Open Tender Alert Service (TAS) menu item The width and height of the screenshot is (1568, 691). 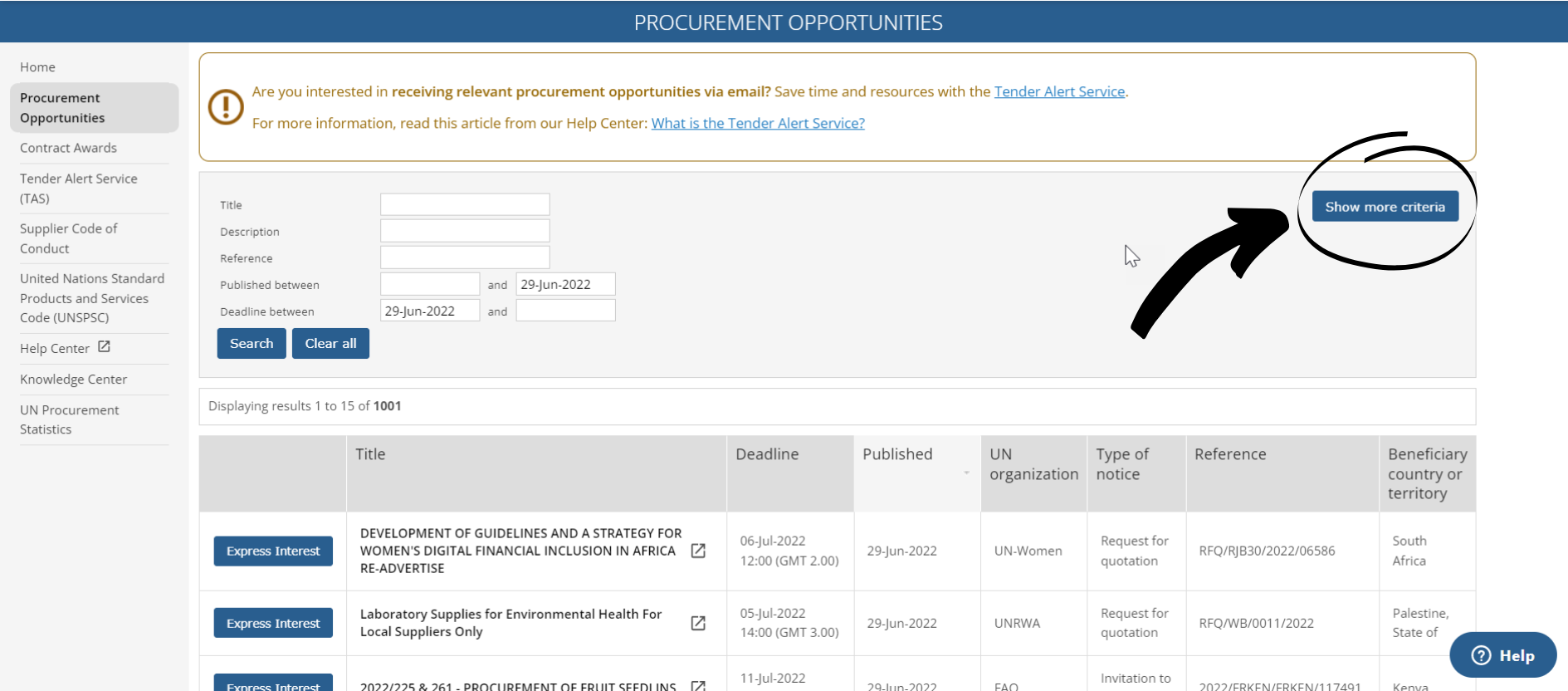78,189
